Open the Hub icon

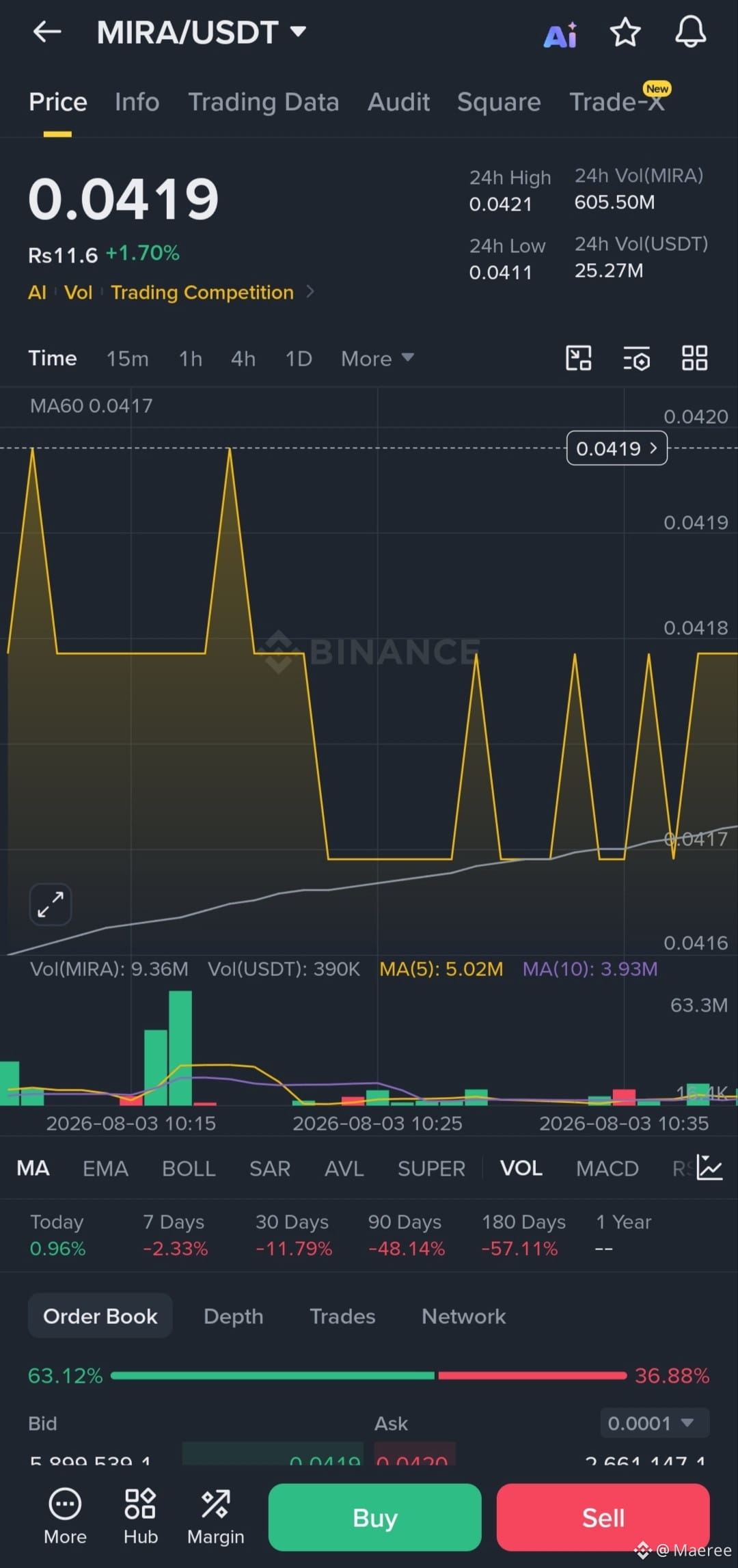click(x=140, y=1517)
